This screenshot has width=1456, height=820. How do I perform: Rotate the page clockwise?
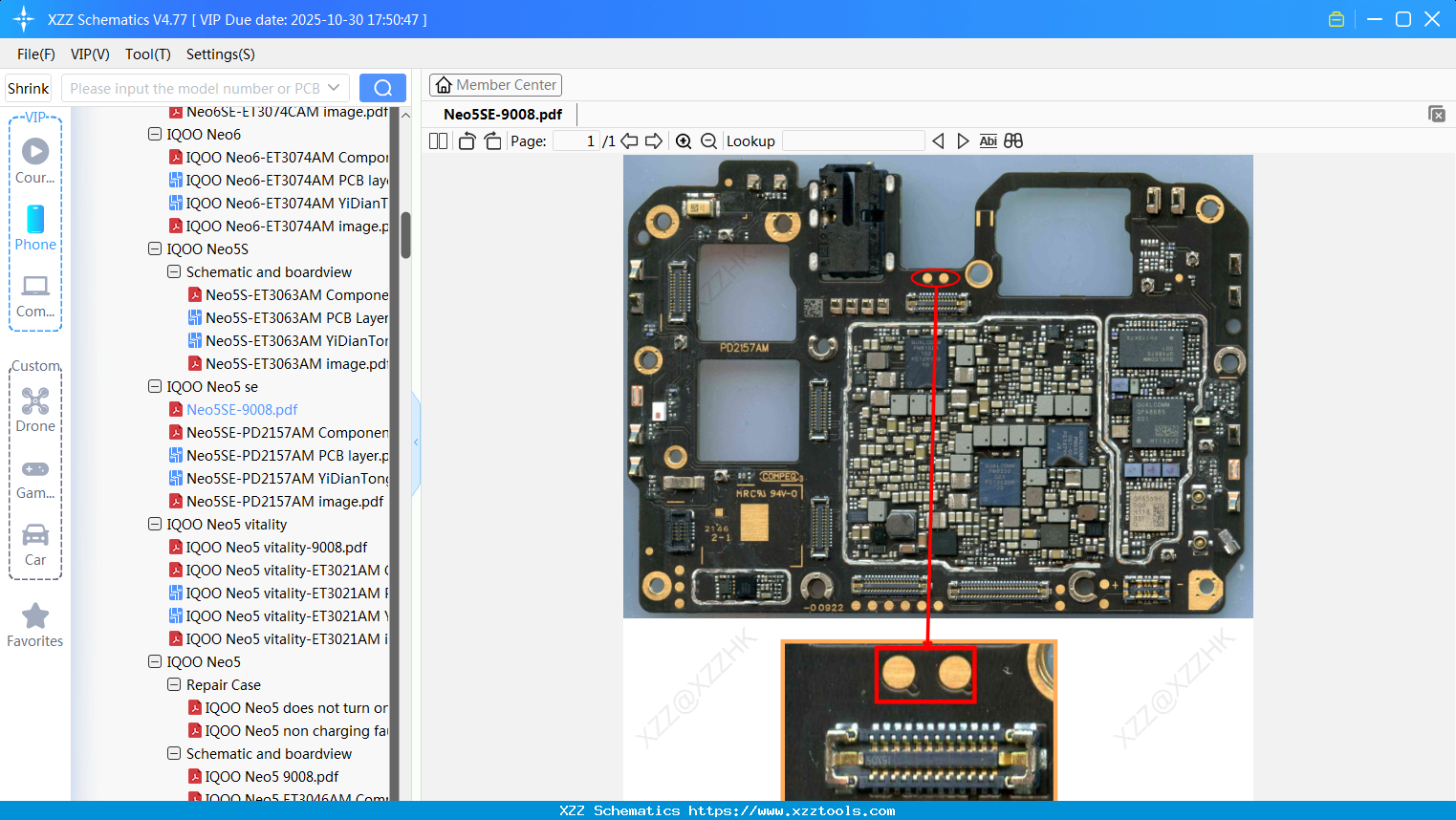(492, 141)
